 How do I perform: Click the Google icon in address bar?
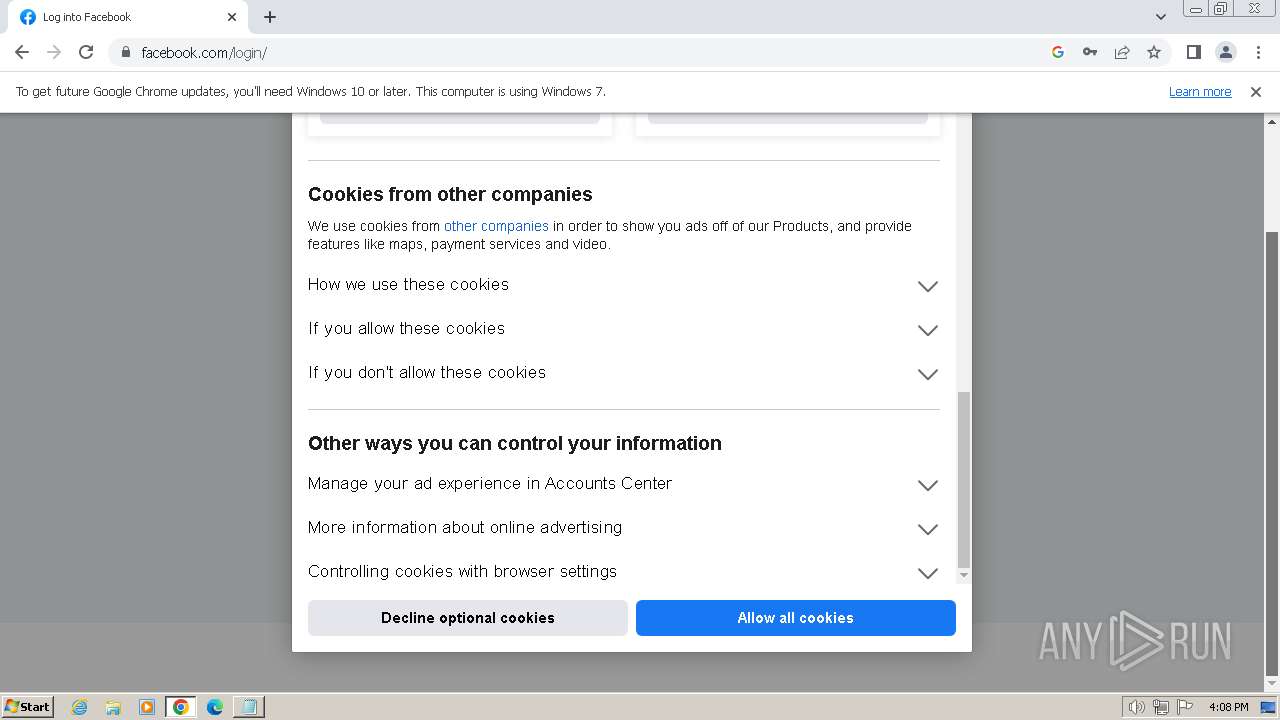pos(1058,52)
